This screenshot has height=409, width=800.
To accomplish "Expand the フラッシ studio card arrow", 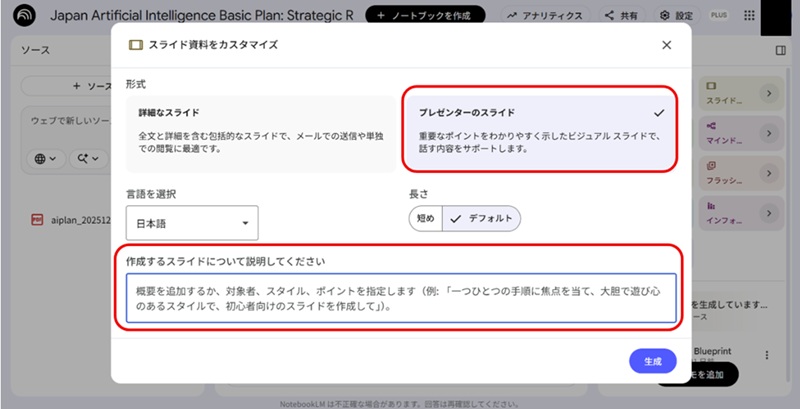I will [769, 173].
